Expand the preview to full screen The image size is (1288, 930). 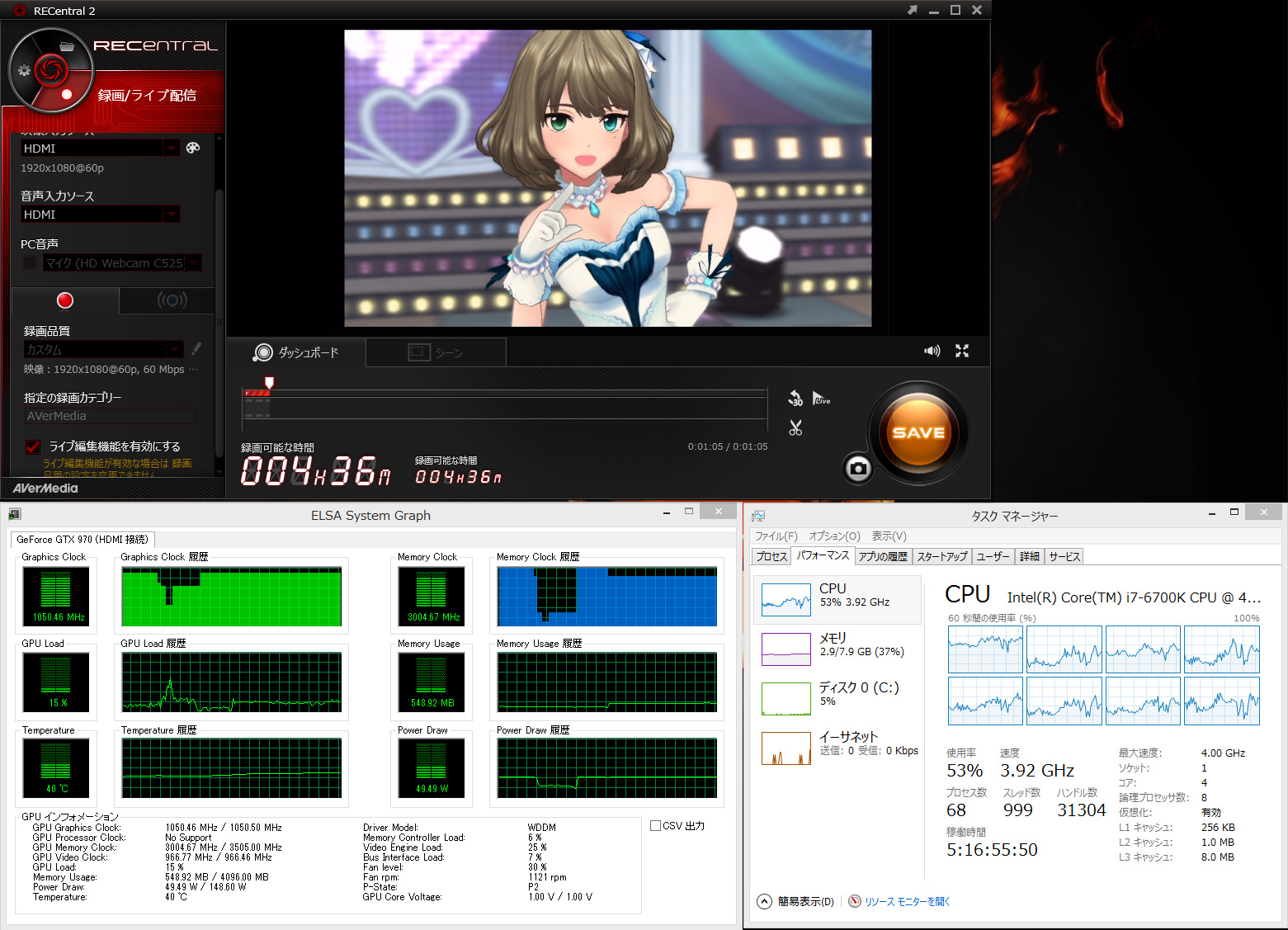pos(962,351)
